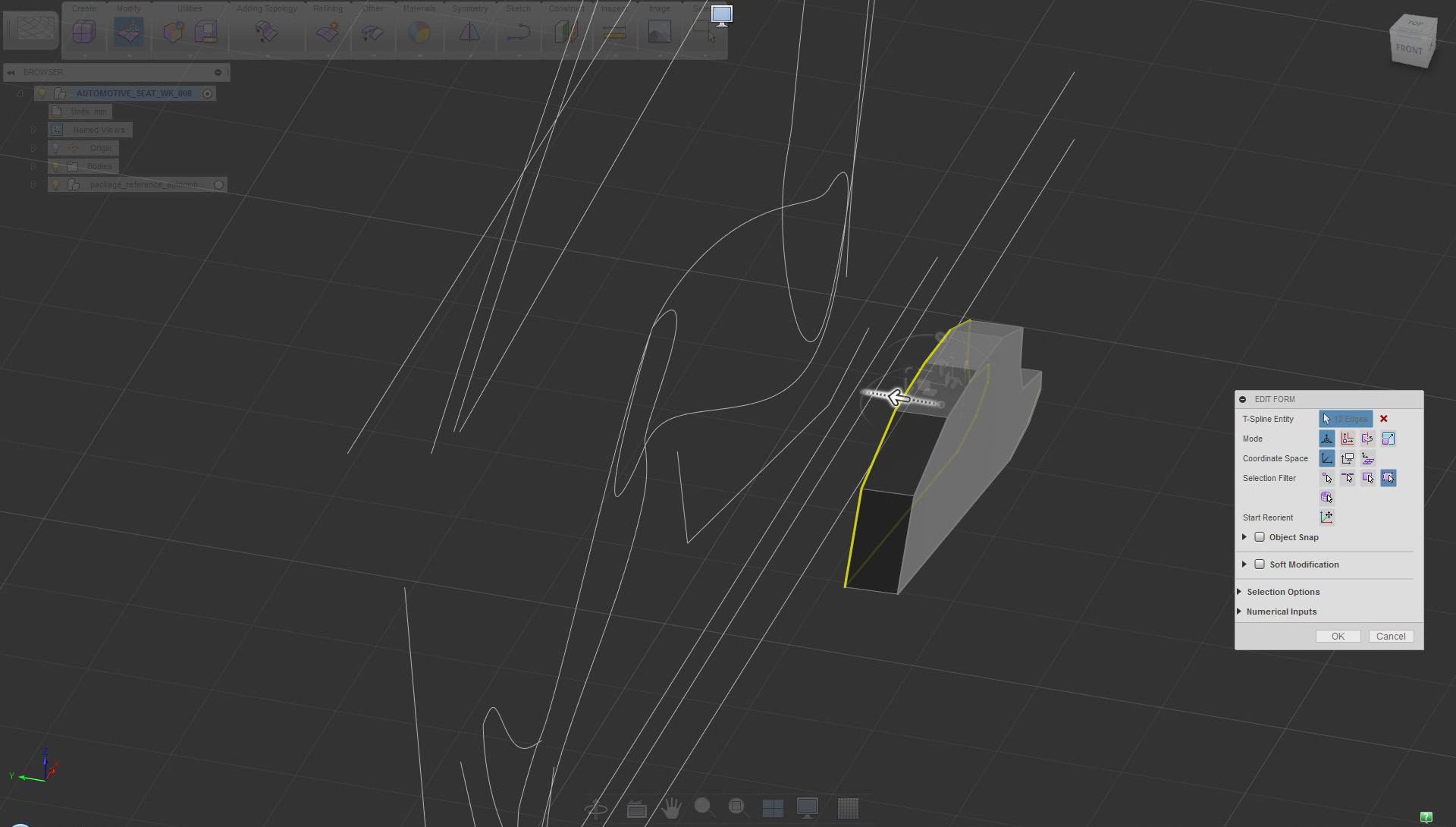This screenshot has height=827, width=1456.
Task: Click the Start Reorient icon
Action: [x=1326, y=517]
